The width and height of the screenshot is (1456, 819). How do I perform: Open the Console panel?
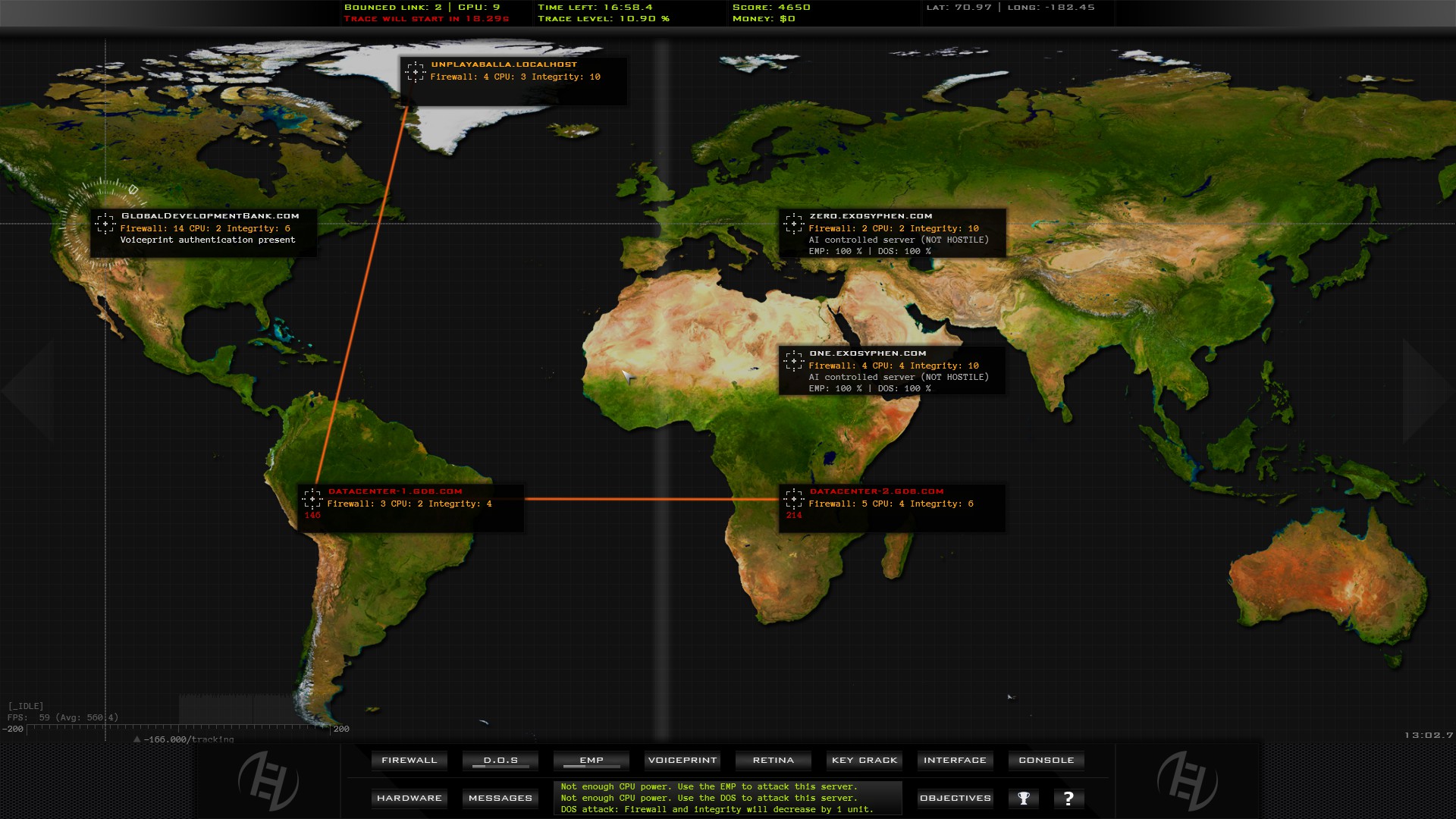tap(1046, 760)
